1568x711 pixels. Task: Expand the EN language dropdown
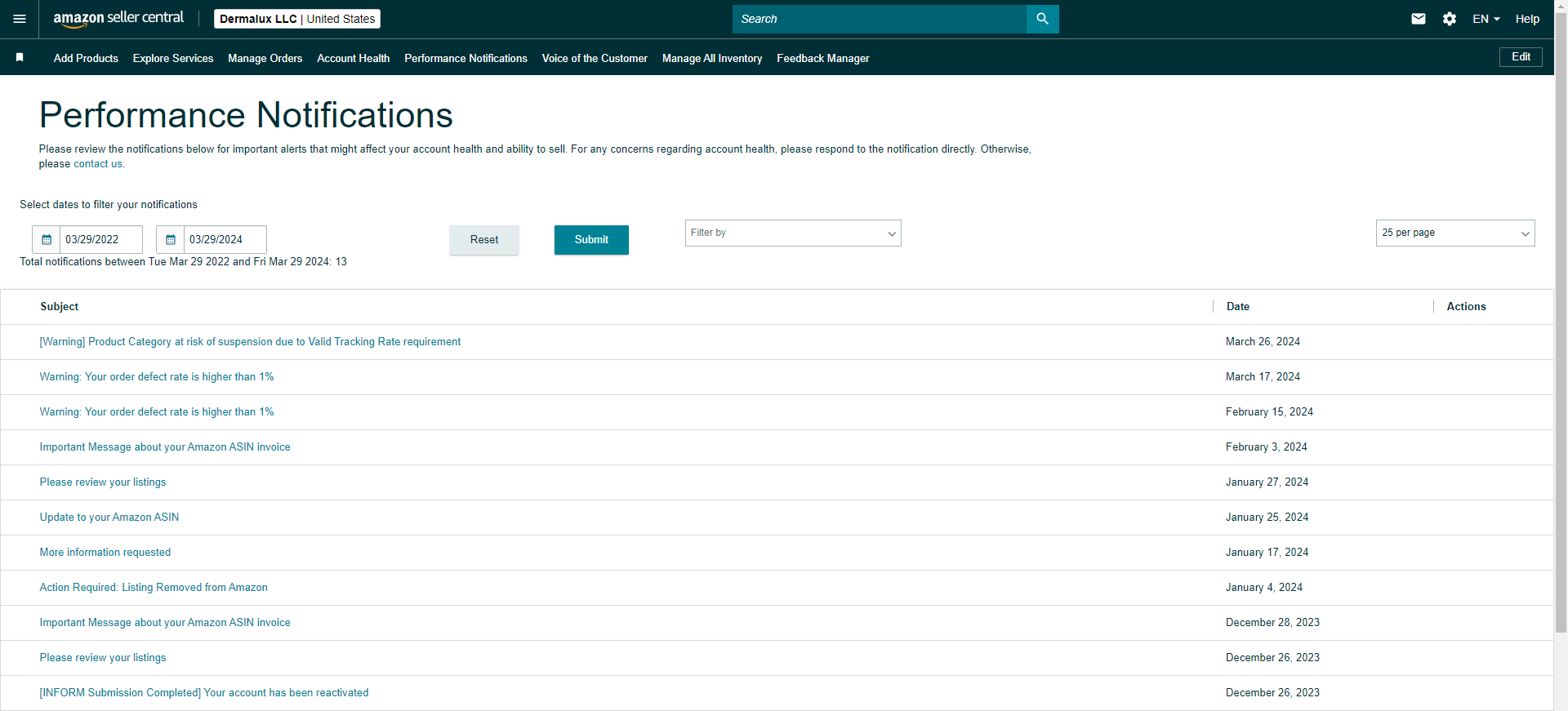[x=1486, y=19]
